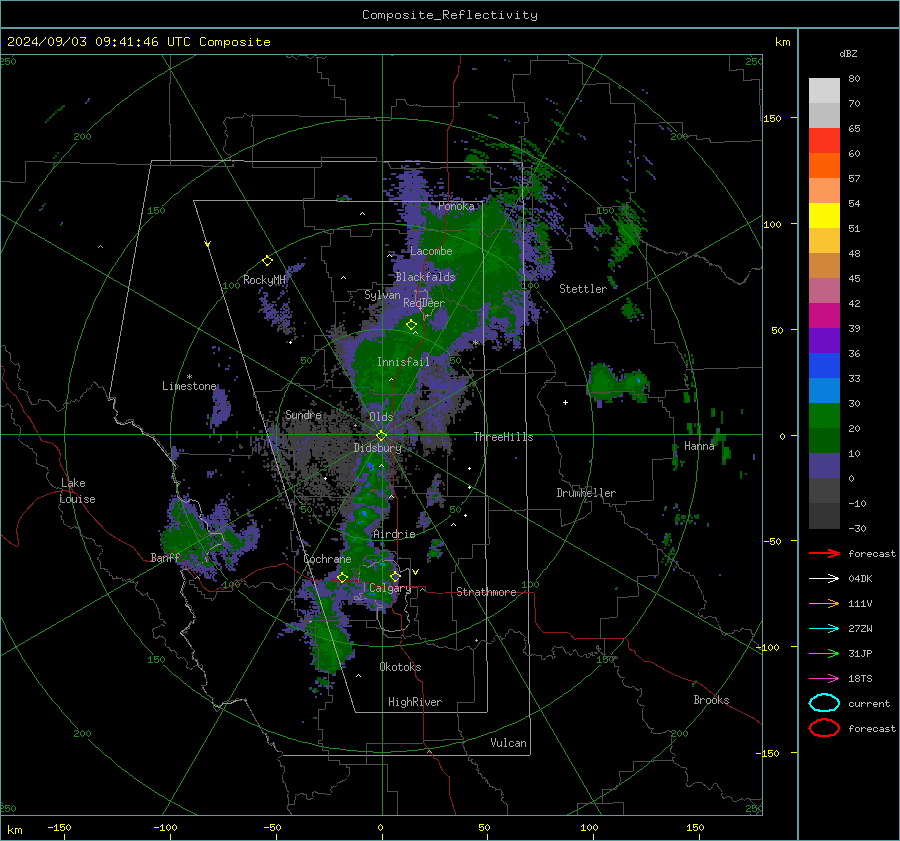Select the Stettler label

(x=583, y=289)
